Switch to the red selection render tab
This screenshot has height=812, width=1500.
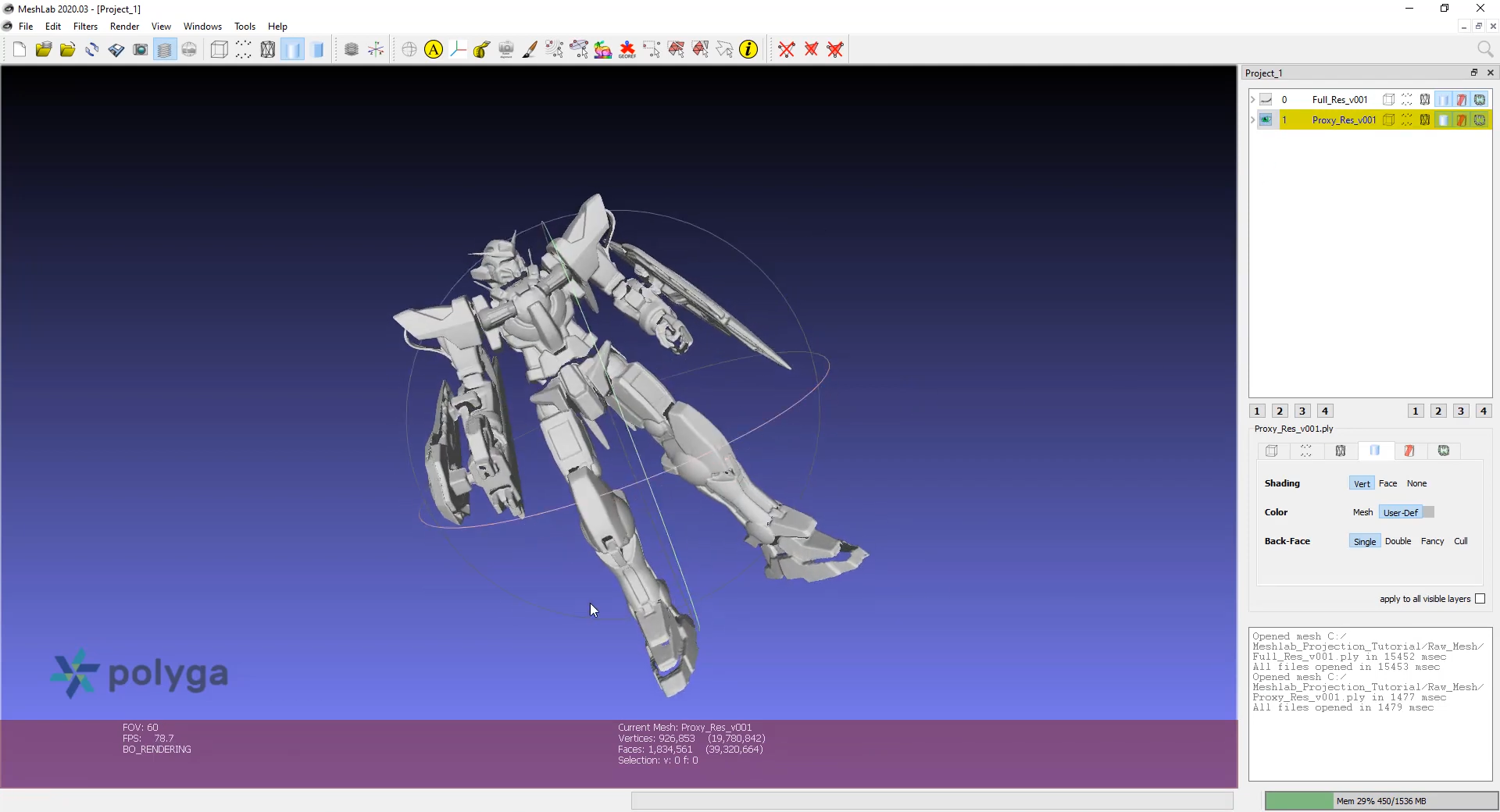coord(1409,451)
